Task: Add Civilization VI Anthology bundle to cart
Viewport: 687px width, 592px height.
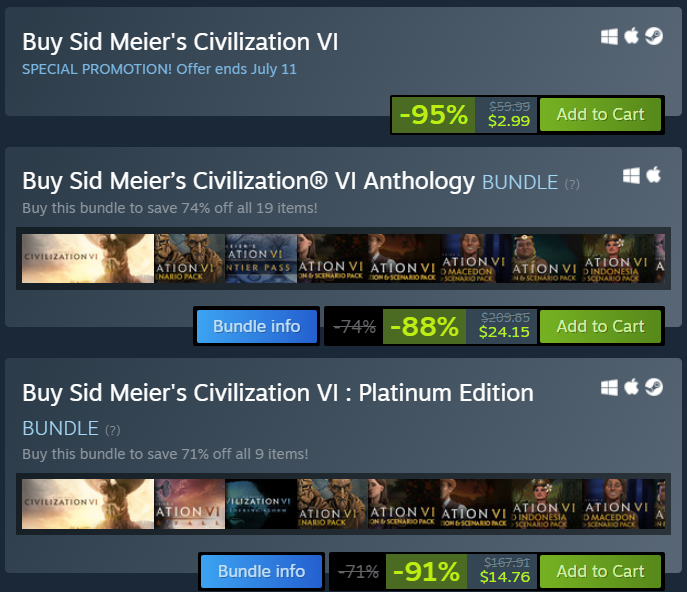Action: pos(600,326)
